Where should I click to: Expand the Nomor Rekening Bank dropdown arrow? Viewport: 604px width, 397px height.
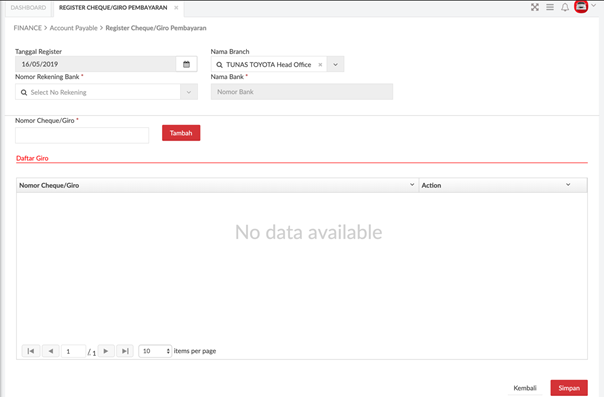(189, 92)
